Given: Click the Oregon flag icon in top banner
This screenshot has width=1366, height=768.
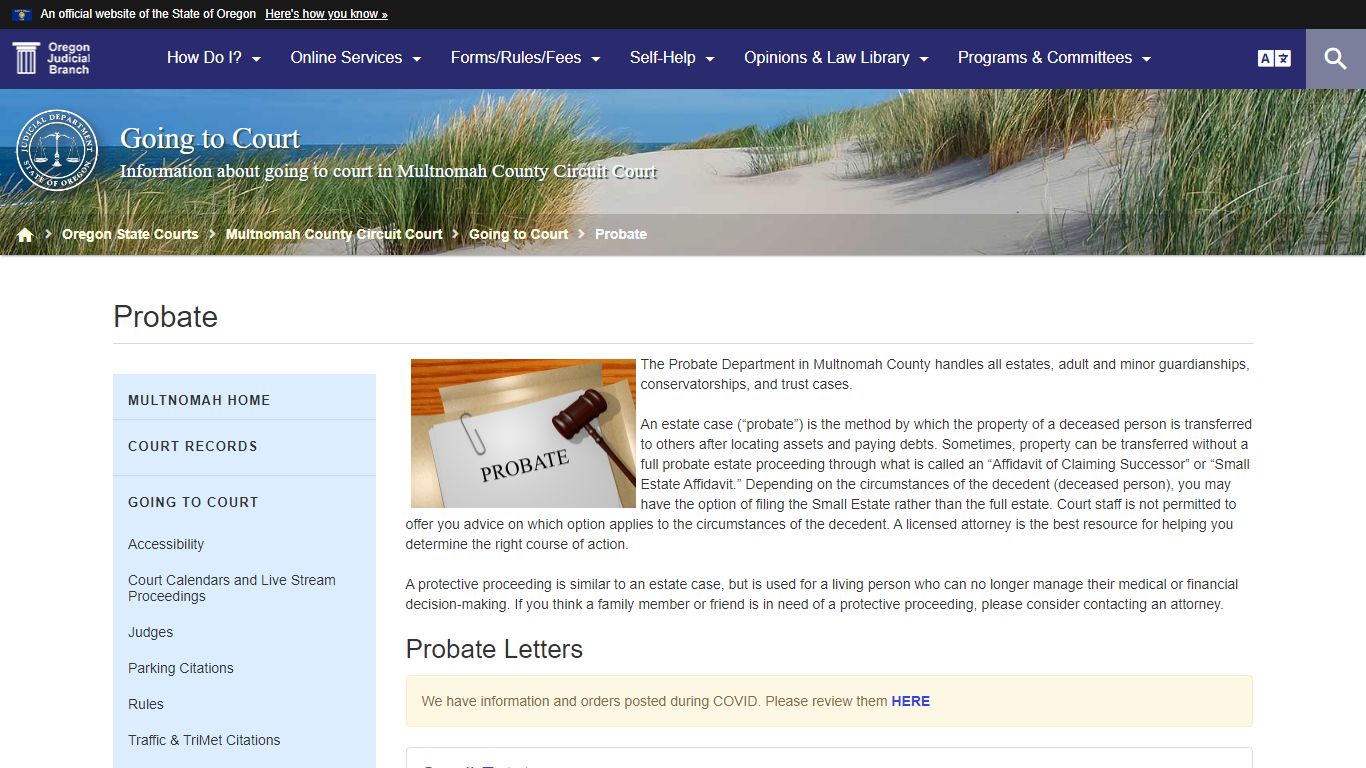Looking at the screenshot, I should [21, 14].
